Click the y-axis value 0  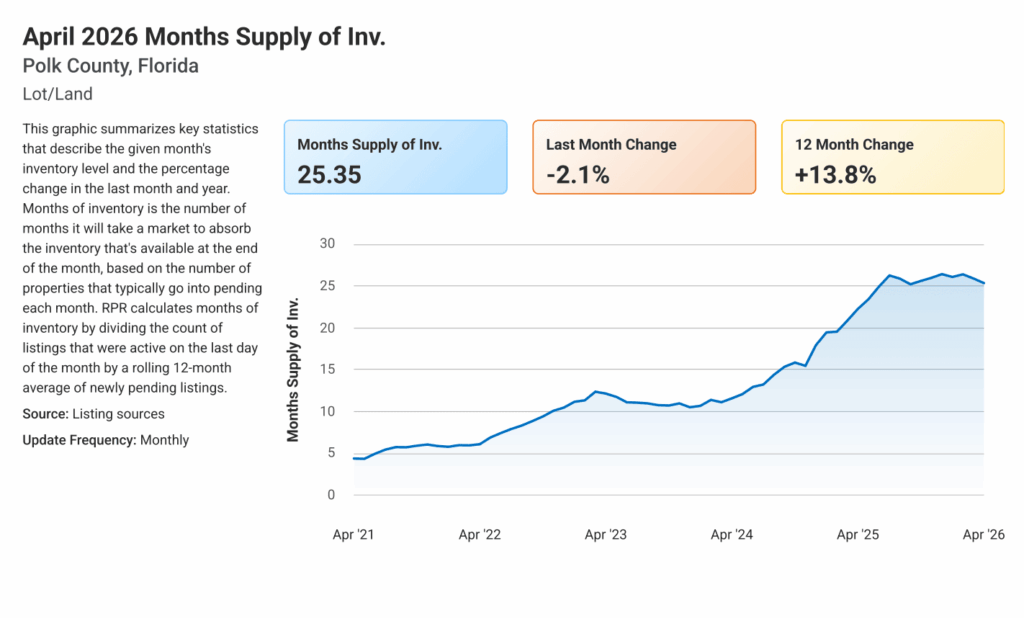click(x=331, y=495)
